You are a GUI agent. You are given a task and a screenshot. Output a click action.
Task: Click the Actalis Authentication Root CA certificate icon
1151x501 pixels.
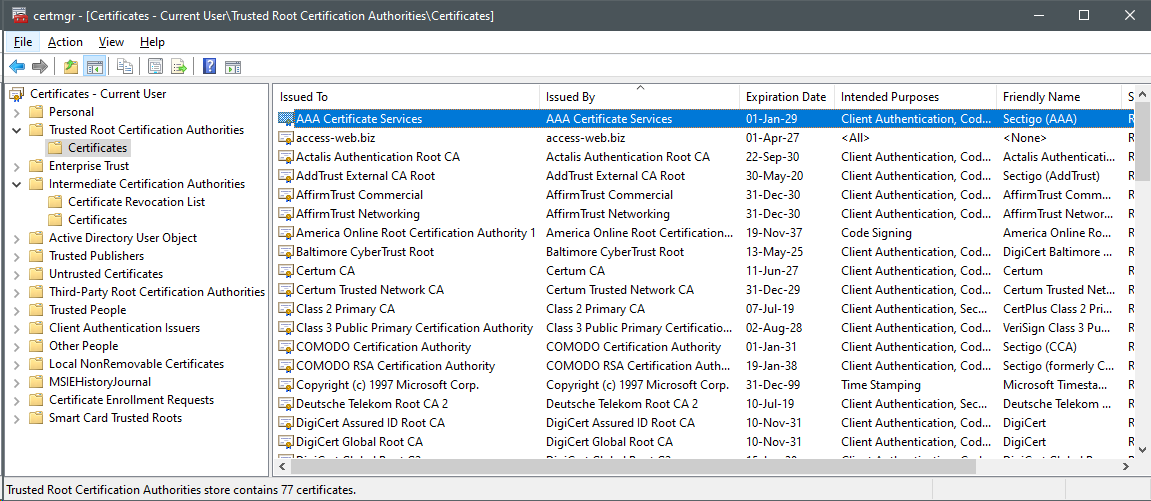point(286,156)
